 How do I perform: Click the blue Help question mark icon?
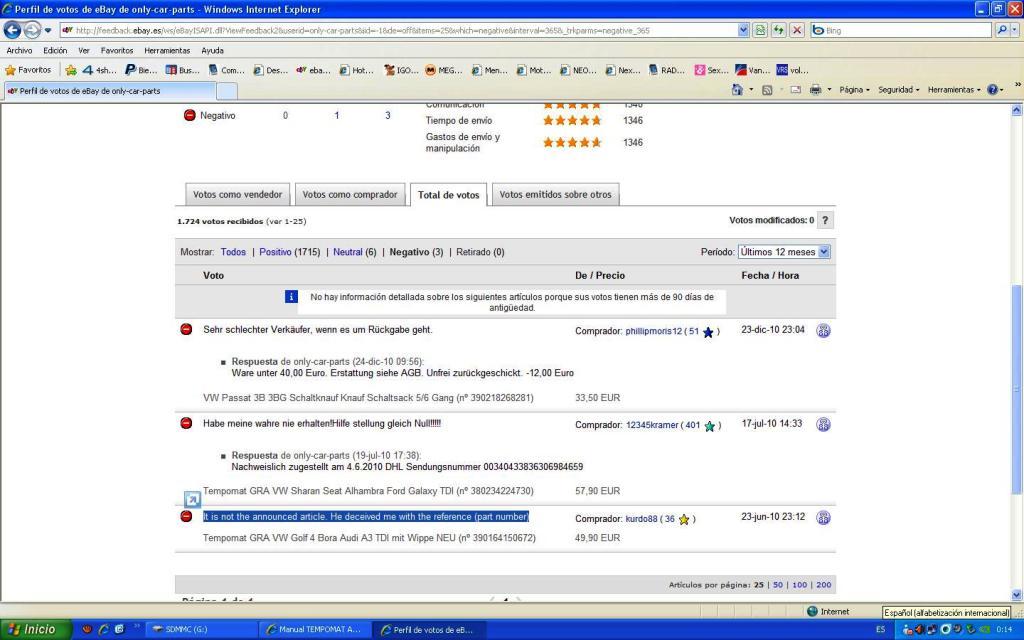(x=992, y=89)
